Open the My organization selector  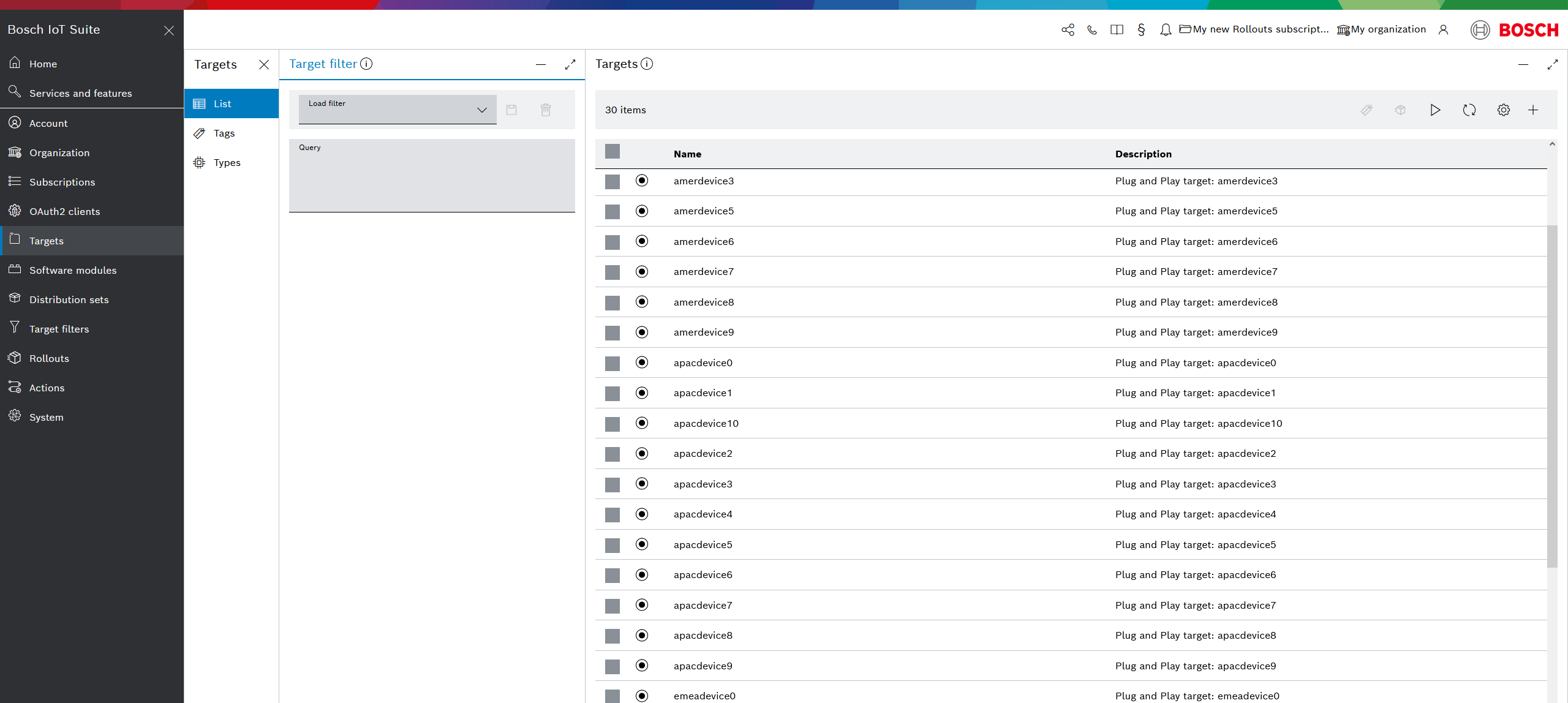coord(1381,29)
